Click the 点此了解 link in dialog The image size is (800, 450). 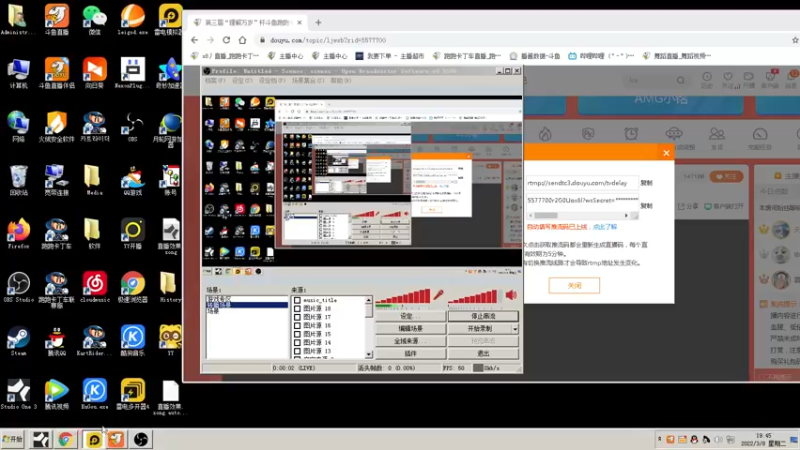(x=605, y=227)
